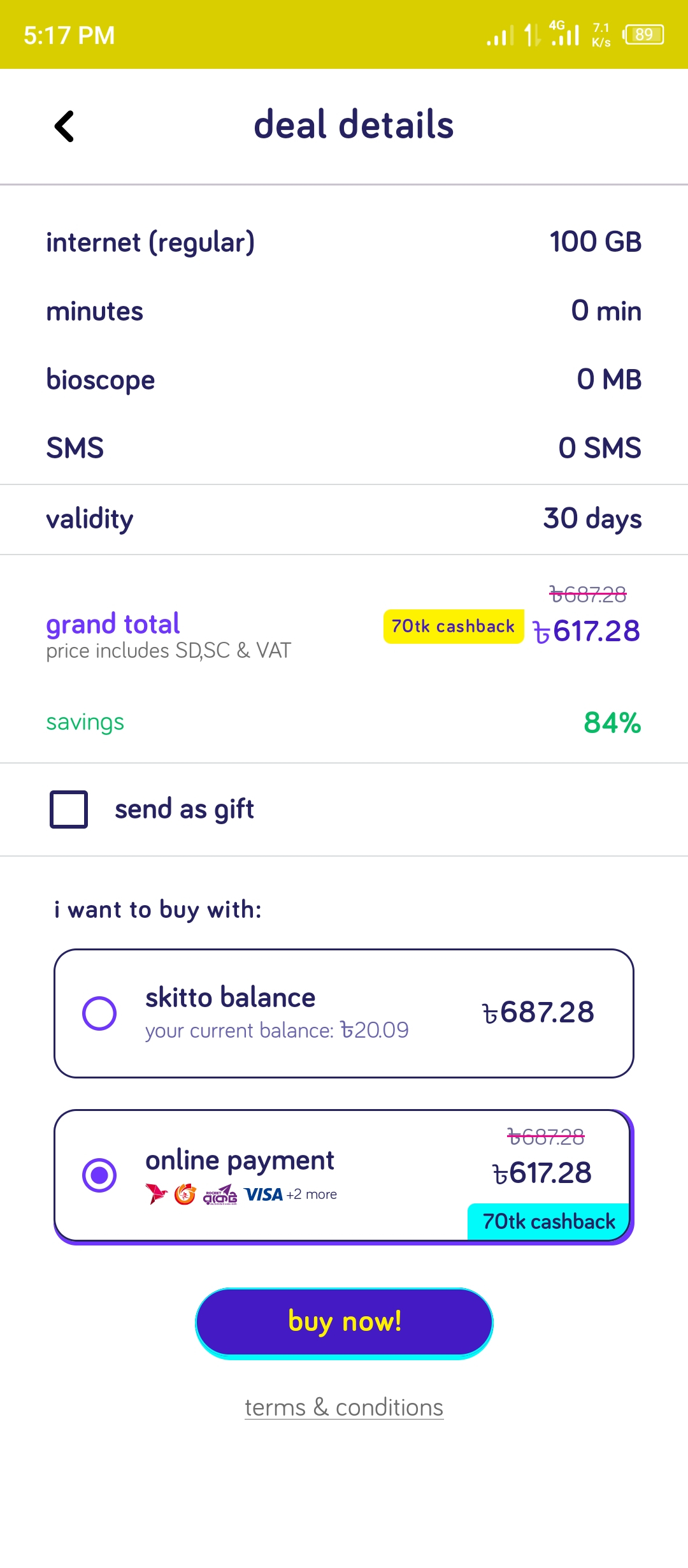Tap the battery indicator in status bar
This screenshot has height=1568, width=688.
644,34
